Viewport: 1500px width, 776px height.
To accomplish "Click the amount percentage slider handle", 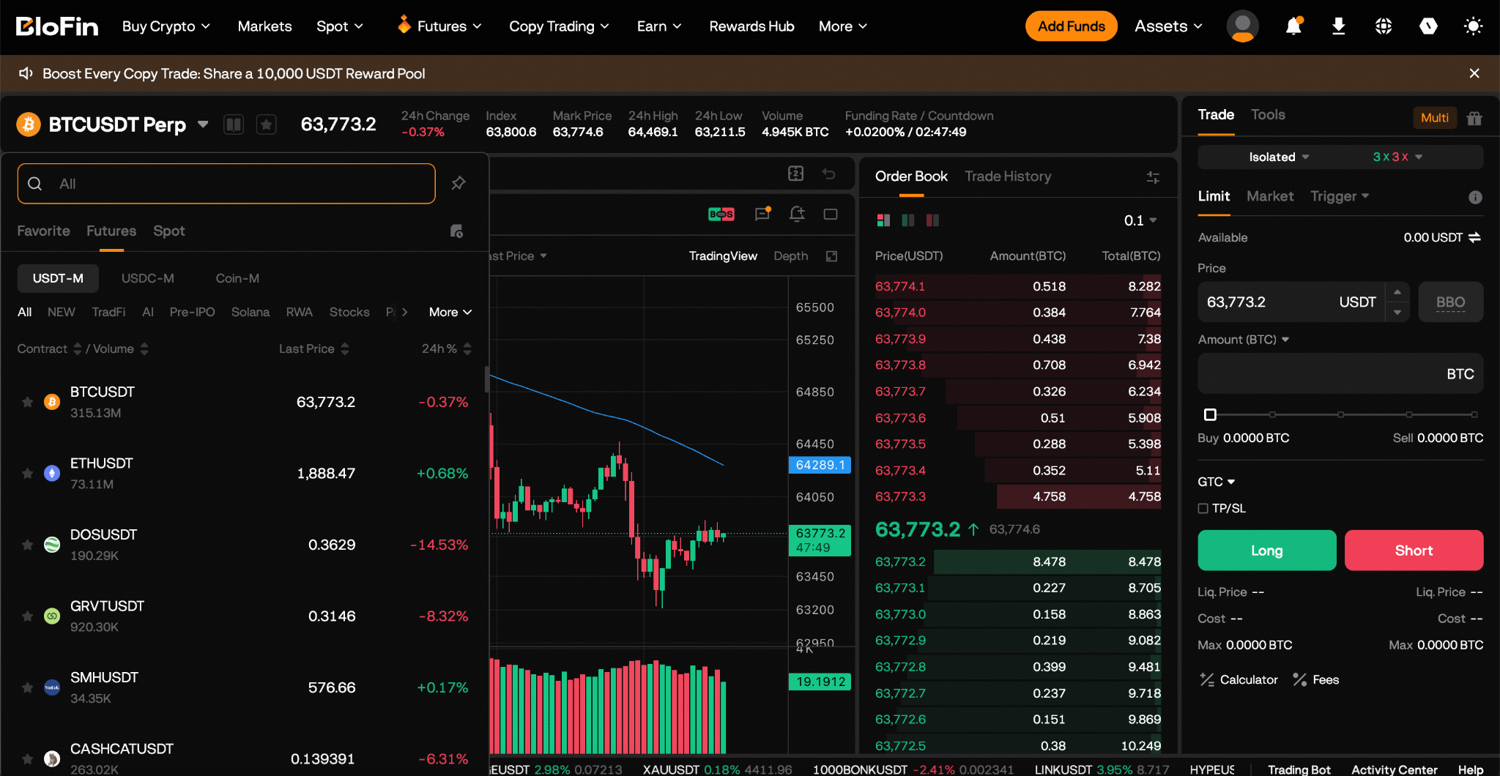I will [x=1210, y=414].
